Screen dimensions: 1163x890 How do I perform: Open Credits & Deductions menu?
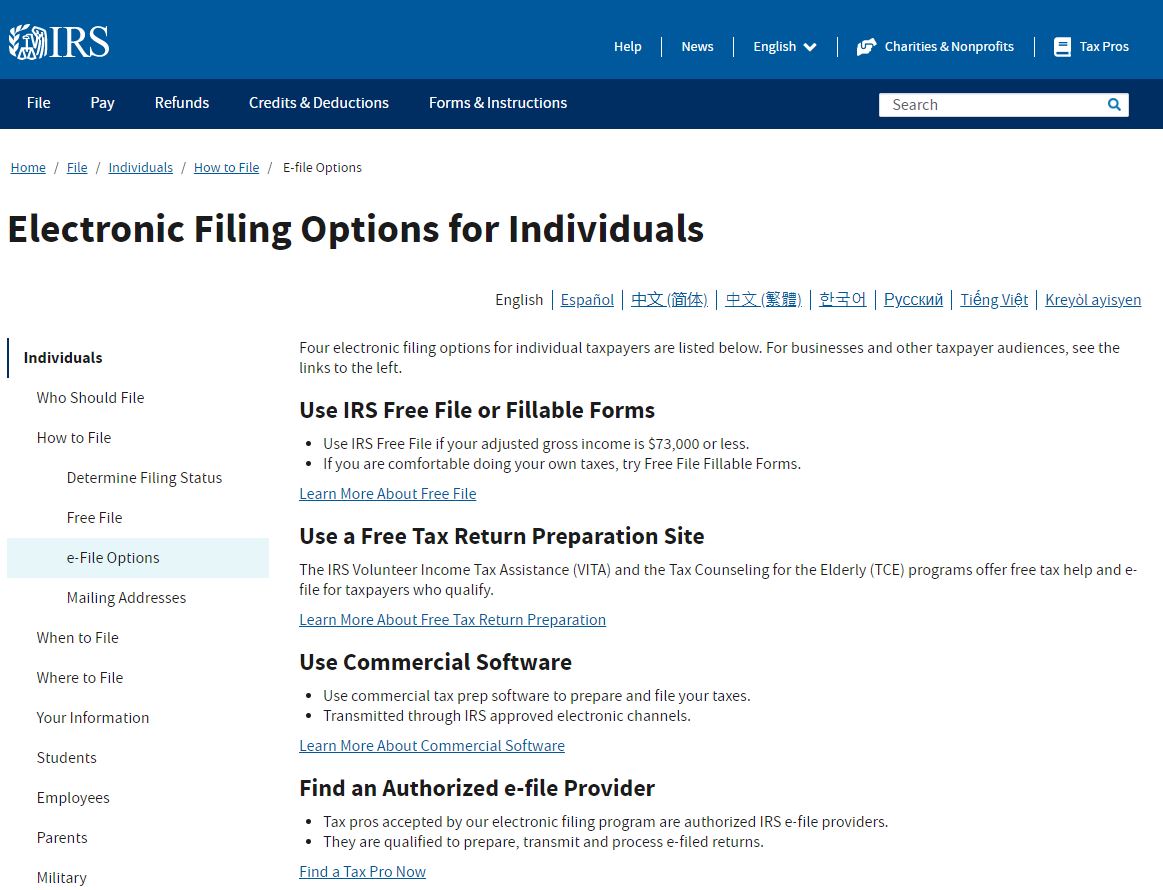319,103
